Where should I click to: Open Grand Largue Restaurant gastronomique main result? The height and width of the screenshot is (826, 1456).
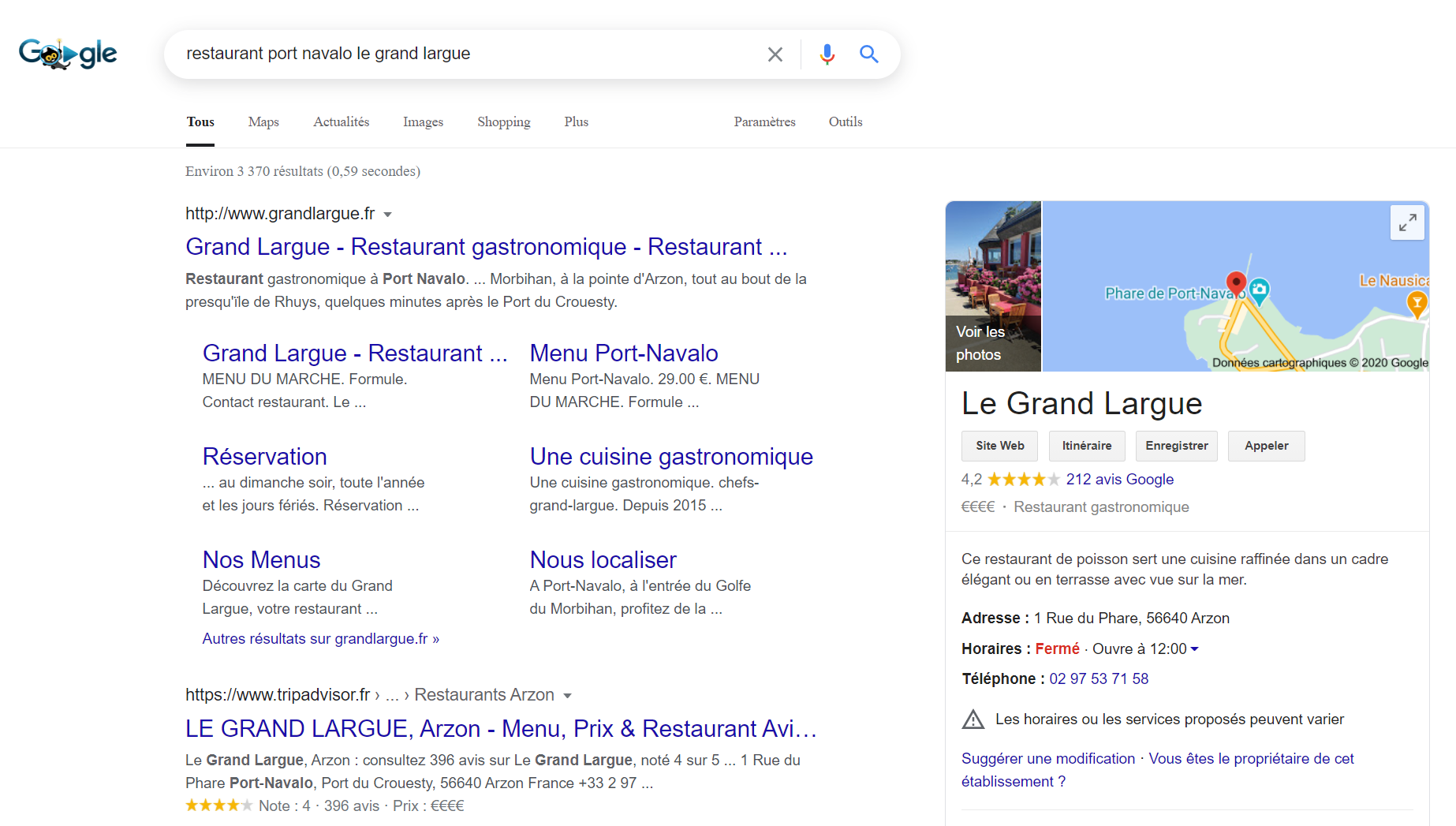click(487, 247)
